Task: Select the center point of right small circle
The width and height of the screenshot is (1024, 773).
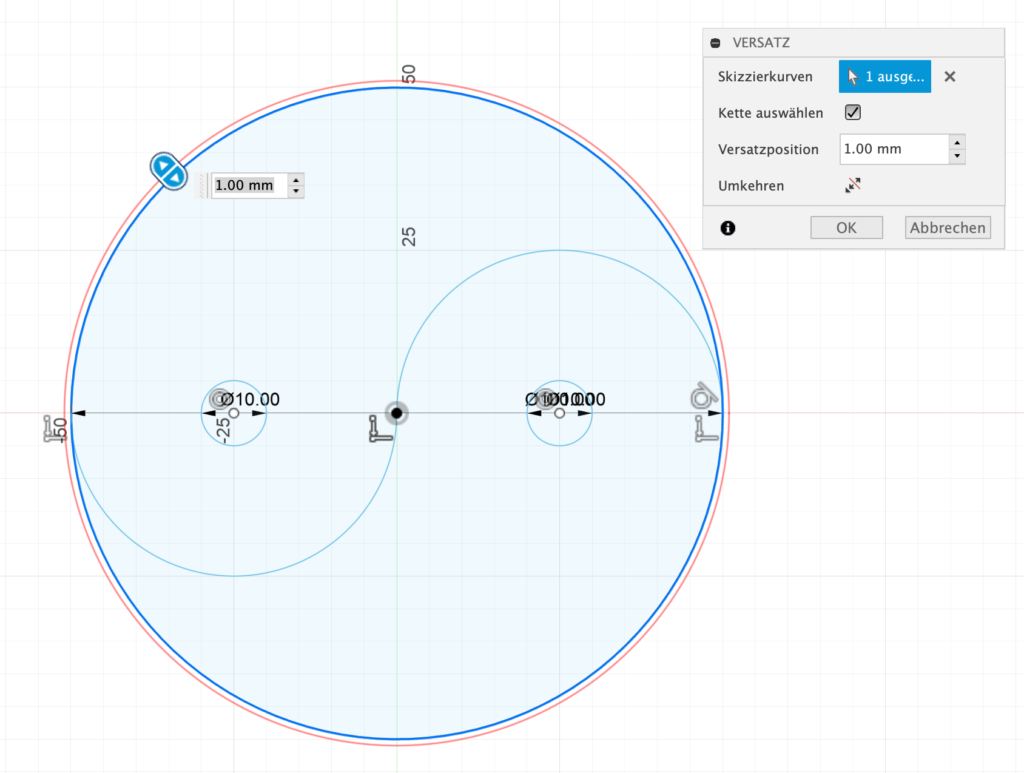Action: pyautogui.click(x=559, y=413)
